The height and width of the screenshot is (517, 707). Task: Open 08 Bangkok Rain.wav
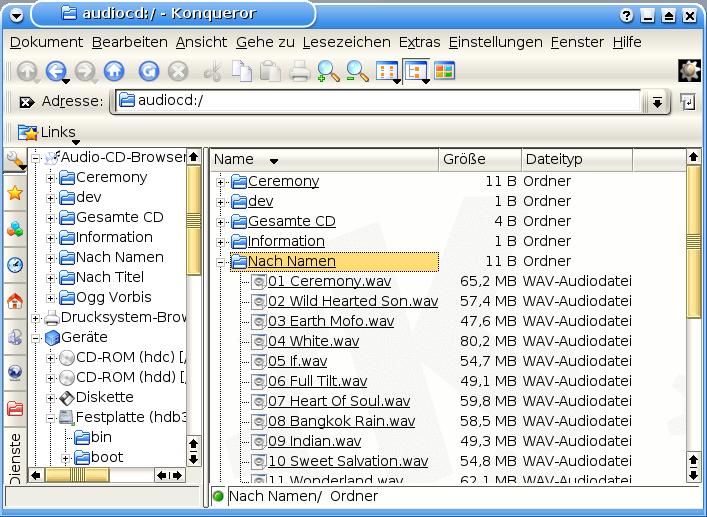click(x=341, y=421)
